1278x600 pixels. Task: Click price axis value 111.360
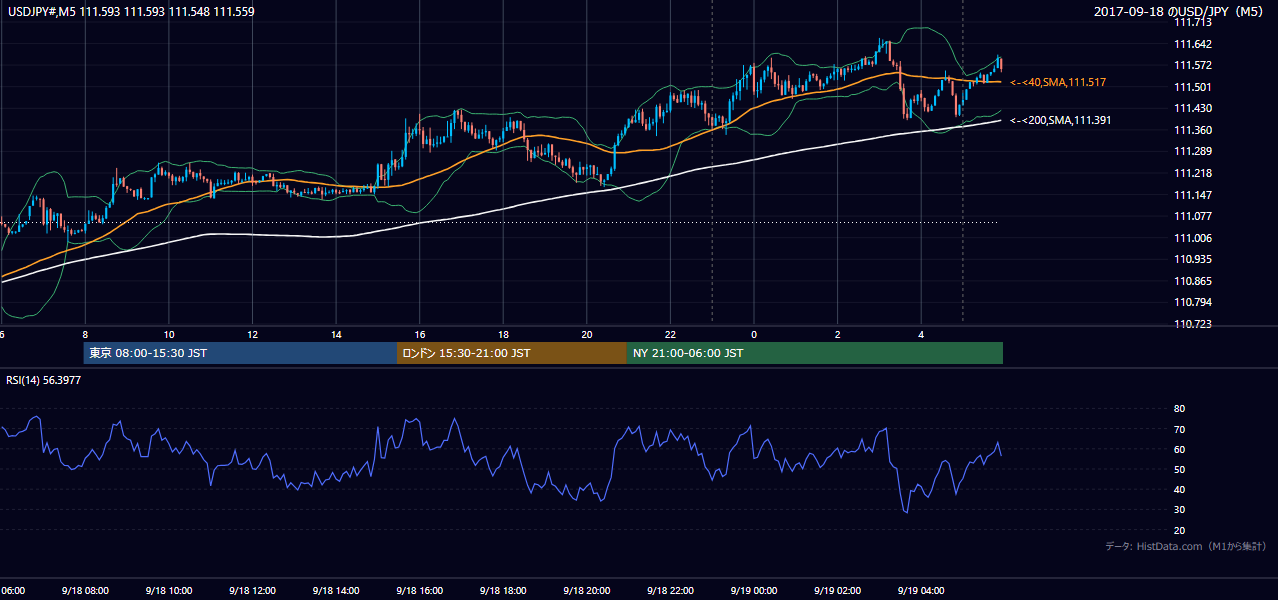click(x=1193, y=130)
